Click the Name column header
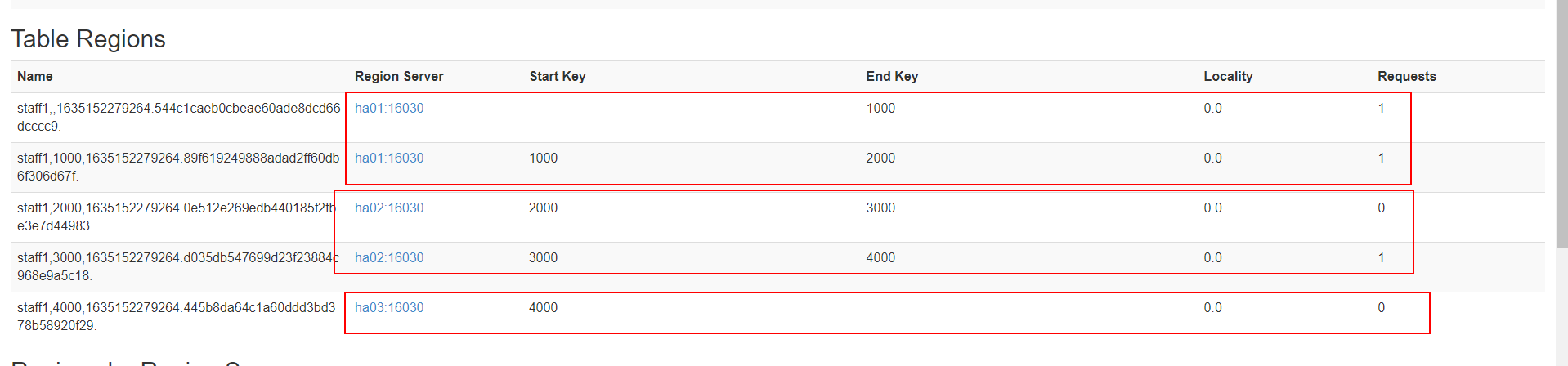This screenshot has height=366, width=1568. [35, 76]
